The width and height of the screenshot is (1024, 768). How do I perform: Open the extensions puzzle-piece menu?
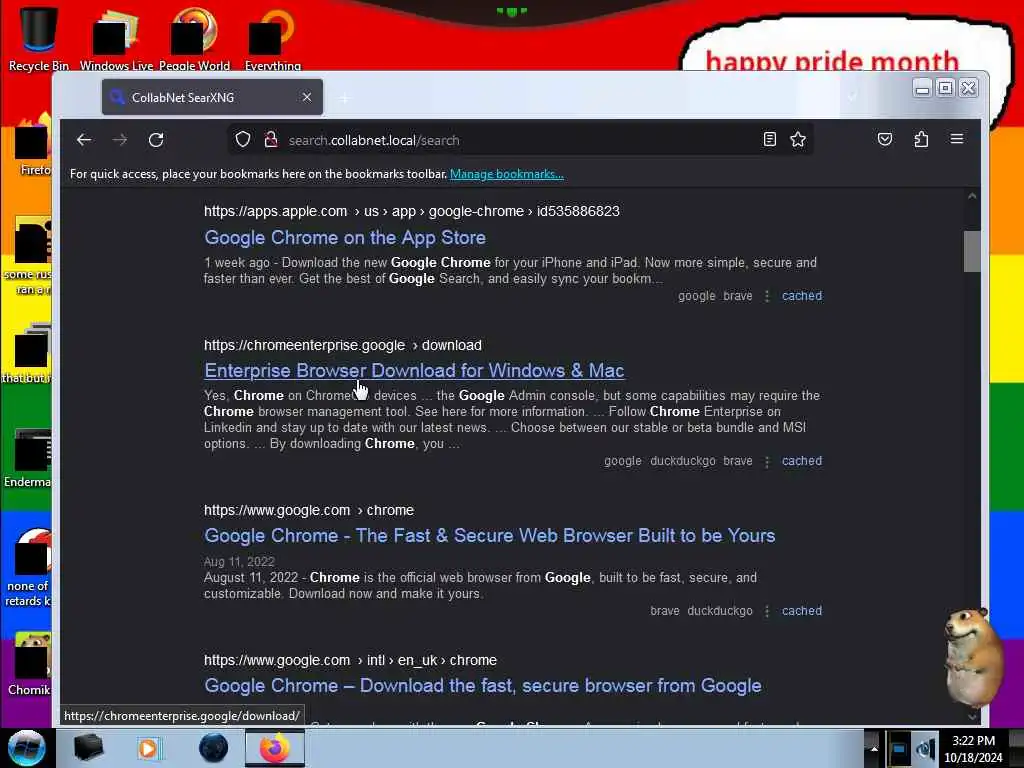[921, 139]
